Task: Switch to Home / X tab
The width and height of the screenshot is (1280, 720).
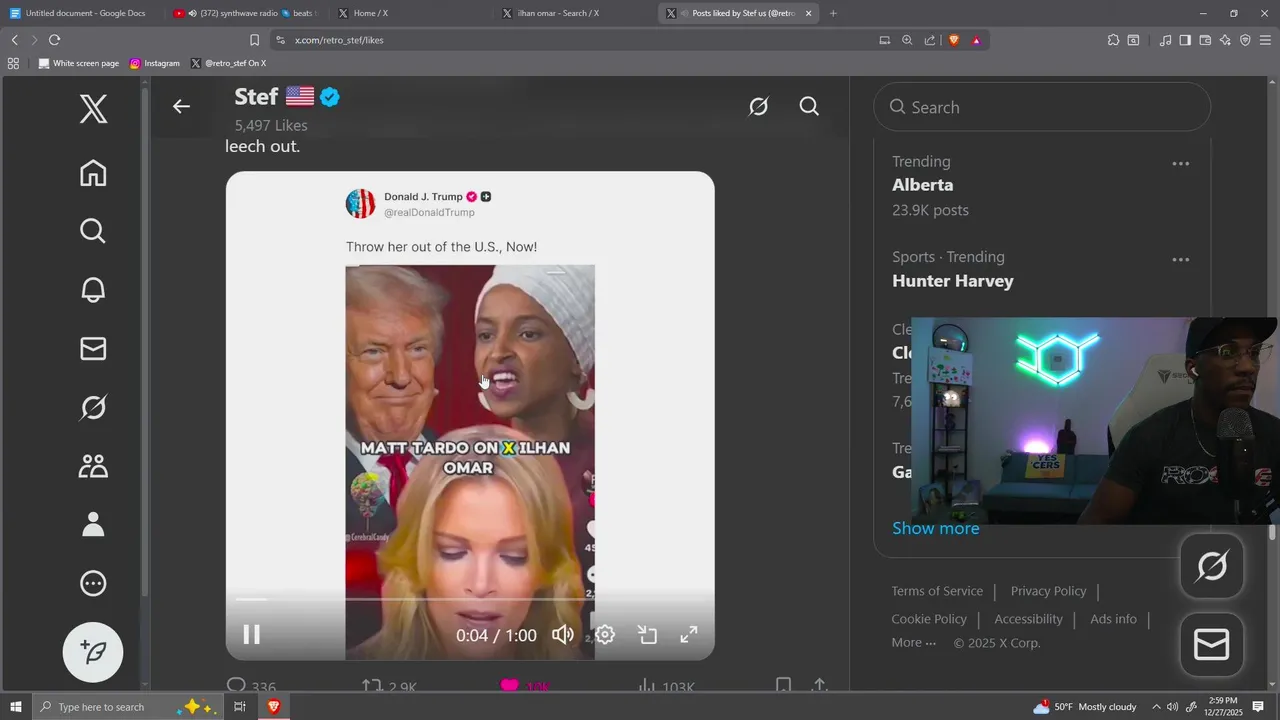Action: click(x=408, y=13)
